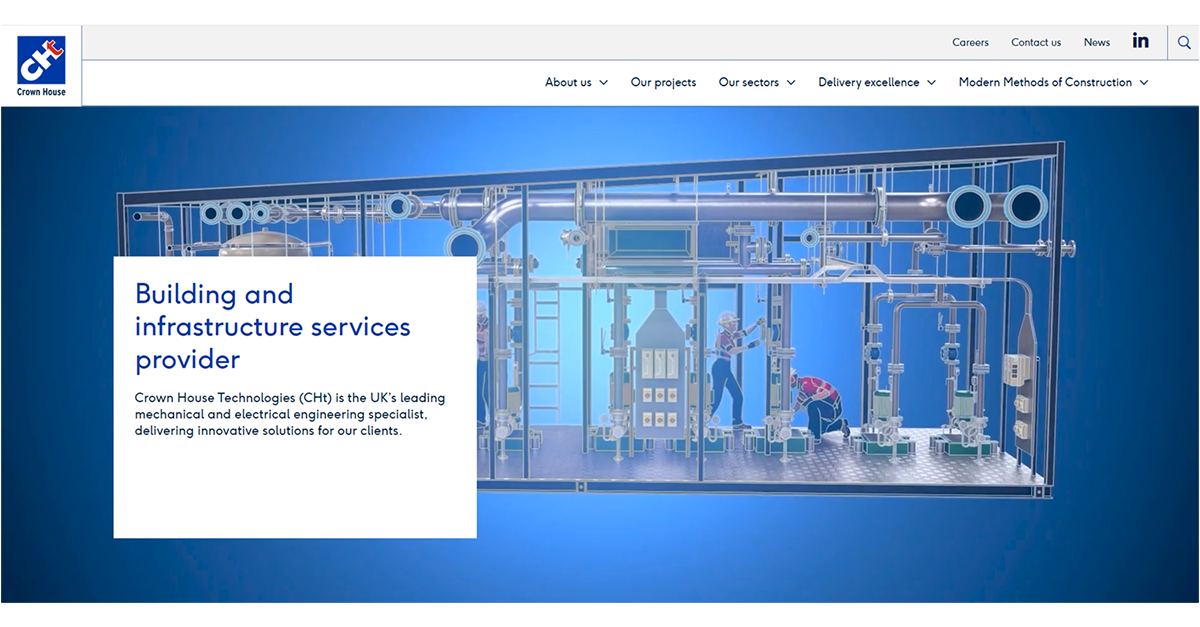Open Delivery excellence from the navigation
The image size is (1200, 627).
click(x=868, y=82)
